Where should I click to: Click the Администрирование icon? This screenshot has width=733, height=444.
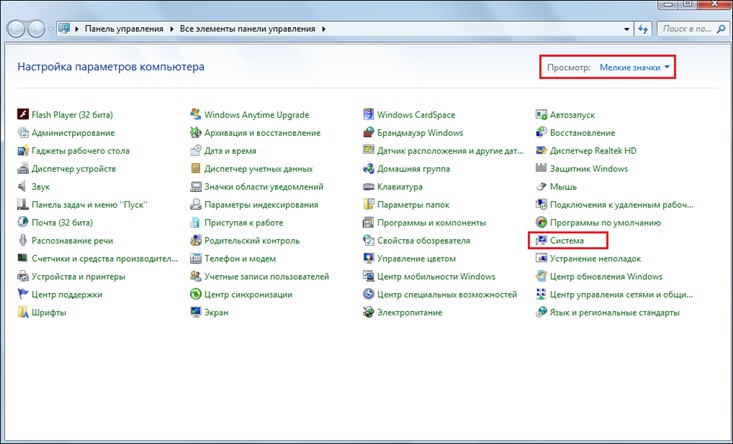[x=23, y=132]
